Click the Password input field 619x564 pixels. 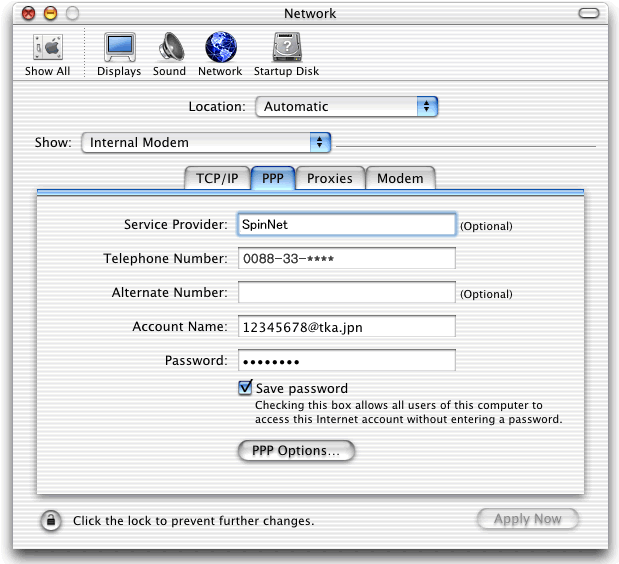pos(347,360)
